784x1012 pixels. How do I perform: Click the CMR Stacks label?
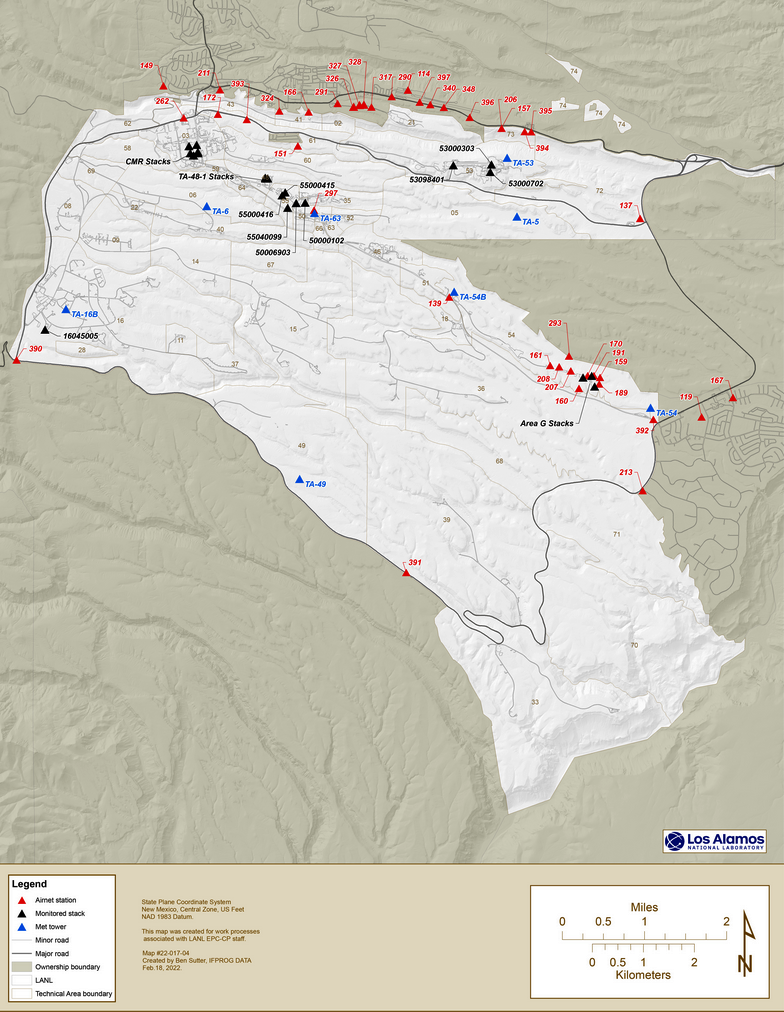point(148,160)
